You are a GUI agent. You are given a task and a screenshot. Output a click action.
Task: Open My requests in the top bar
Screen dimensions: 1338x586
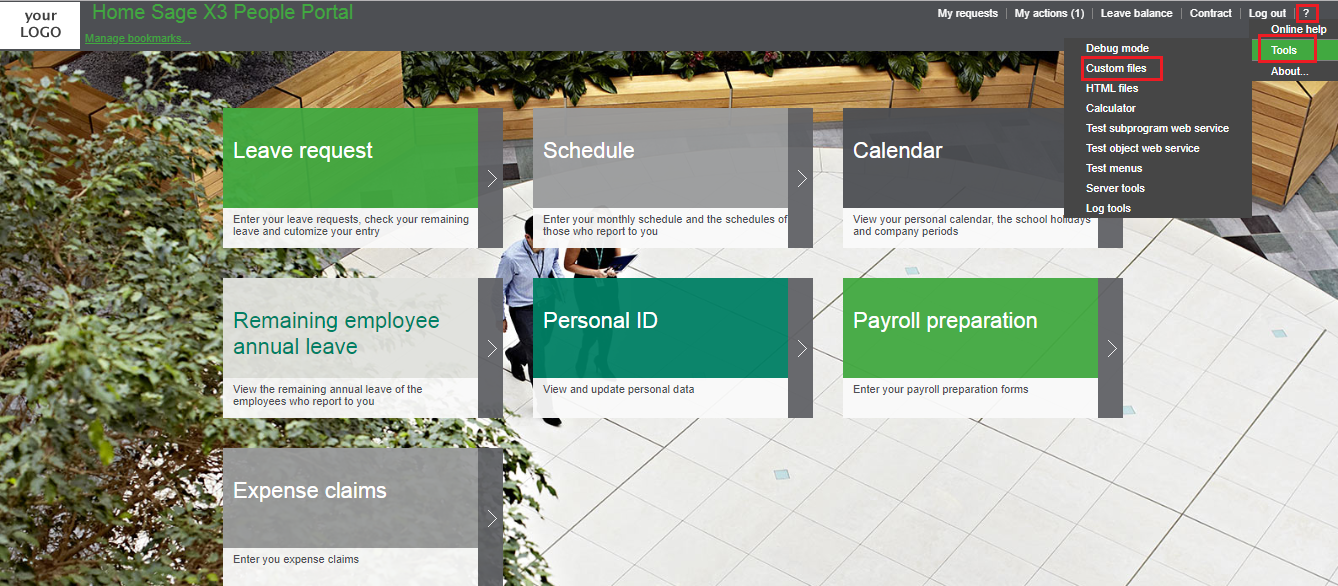tap(967, 13)
